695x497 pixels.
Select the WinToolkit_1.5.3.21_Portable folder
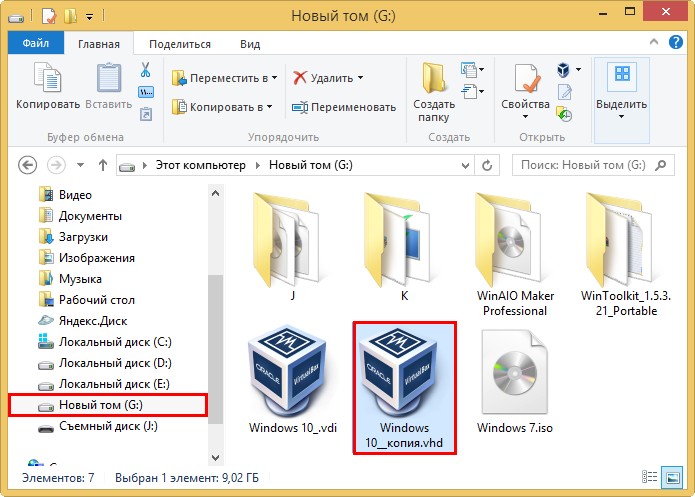coord(626,255)
